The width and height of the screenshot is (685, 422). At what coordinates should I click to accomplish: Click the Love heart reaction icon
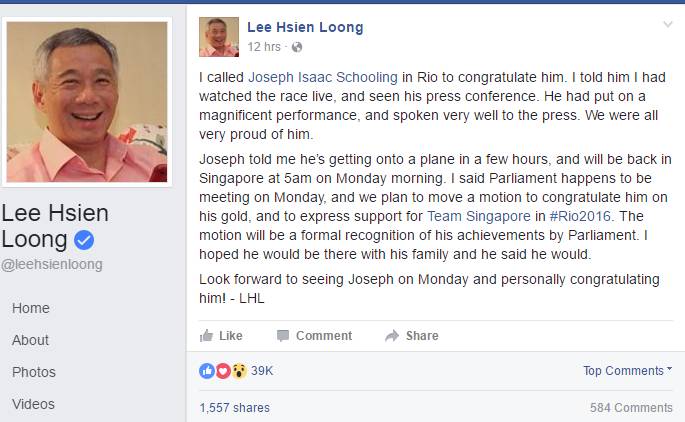[223, 371]
